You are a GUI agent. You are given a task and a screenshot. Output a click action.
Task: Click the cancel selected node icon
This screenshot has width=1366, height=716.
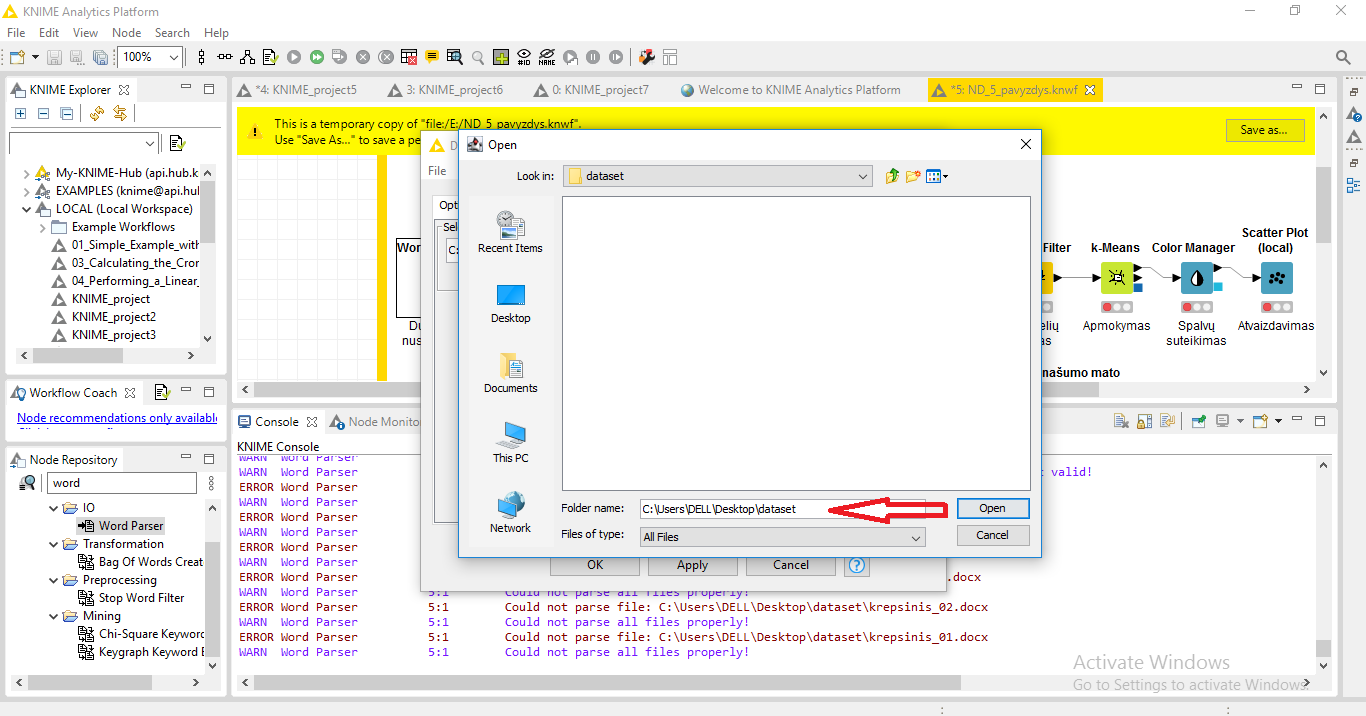coord(362,57)
